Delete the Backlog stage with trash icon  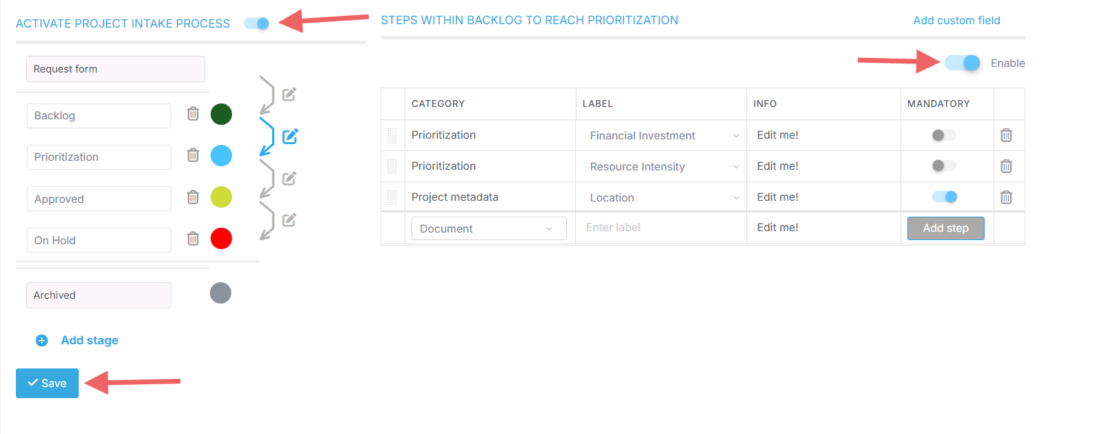click(x=193, y=114)
